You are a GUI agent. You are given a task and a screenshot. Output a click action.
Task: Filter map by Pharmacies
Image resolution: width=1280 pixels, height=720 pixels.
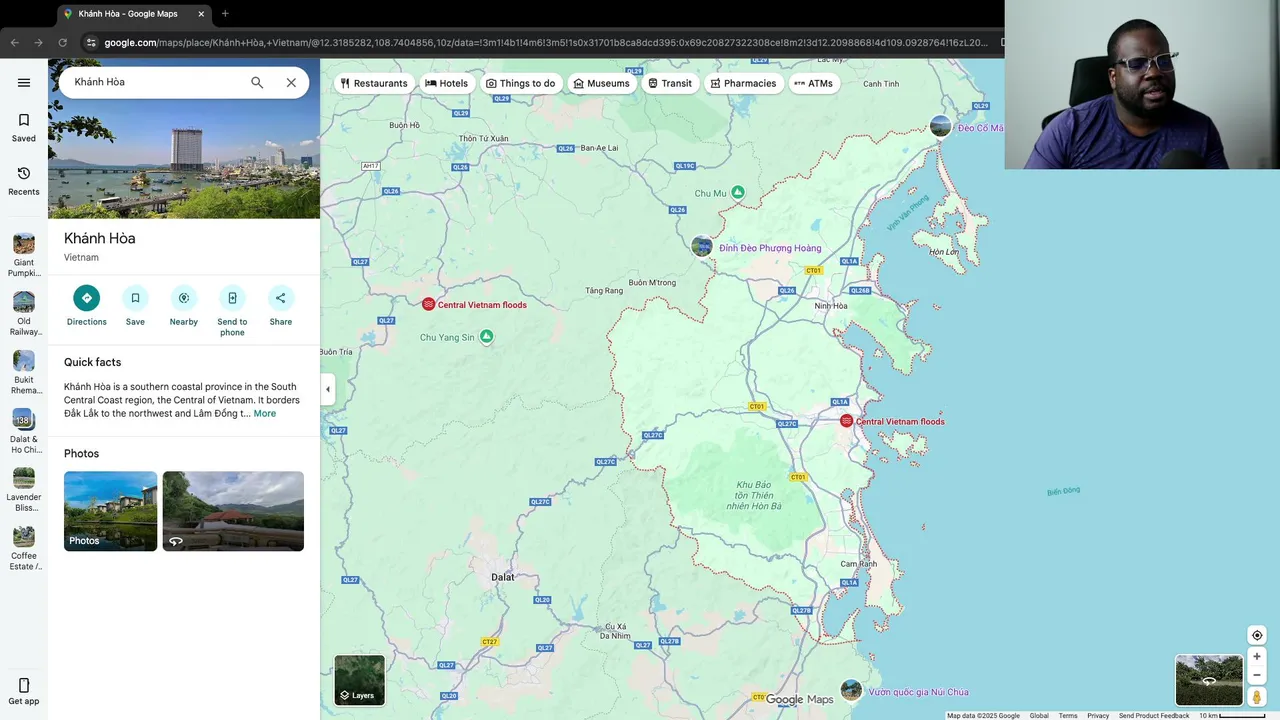click(x=743, y=83)
